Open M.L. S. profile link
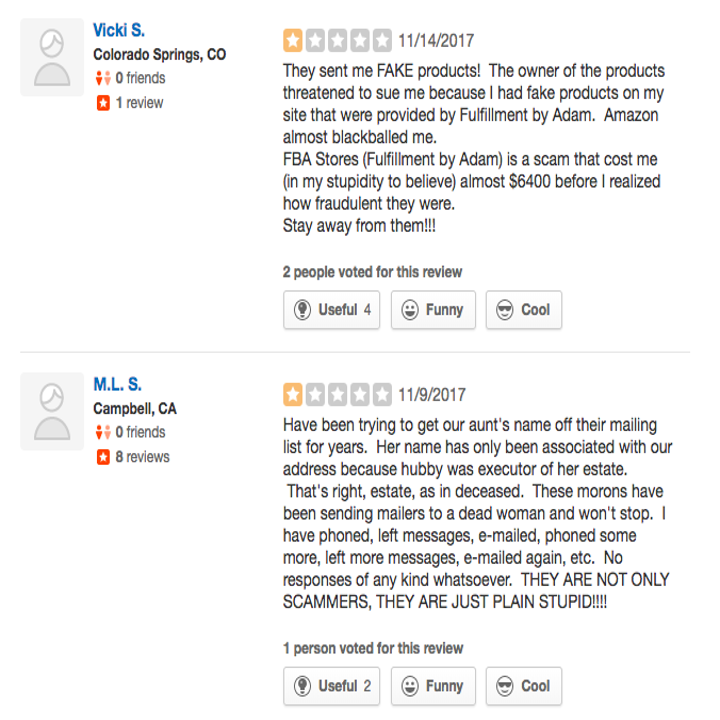The image size is (720, 720). [118, 384]
